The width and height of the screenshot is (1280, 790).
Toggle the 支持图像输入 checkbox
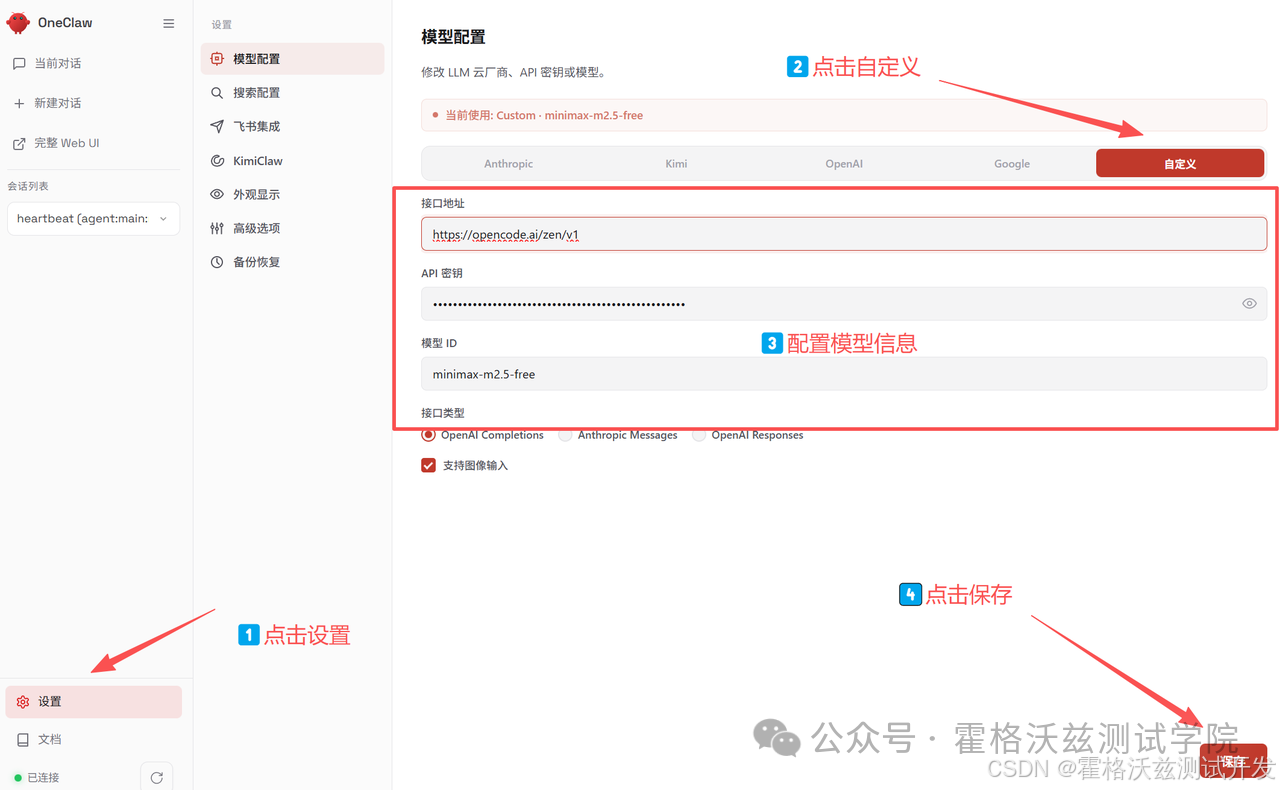pyautogui.click(x=429, y=465)
